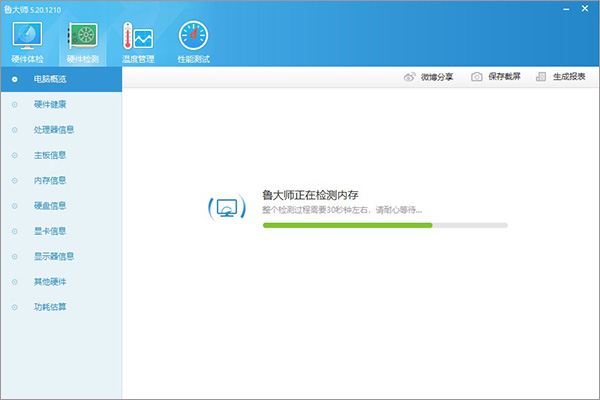The image size is (600, 400).
Task: Select 电脑概览 in the sidebar
Action: tap(61, 79)
